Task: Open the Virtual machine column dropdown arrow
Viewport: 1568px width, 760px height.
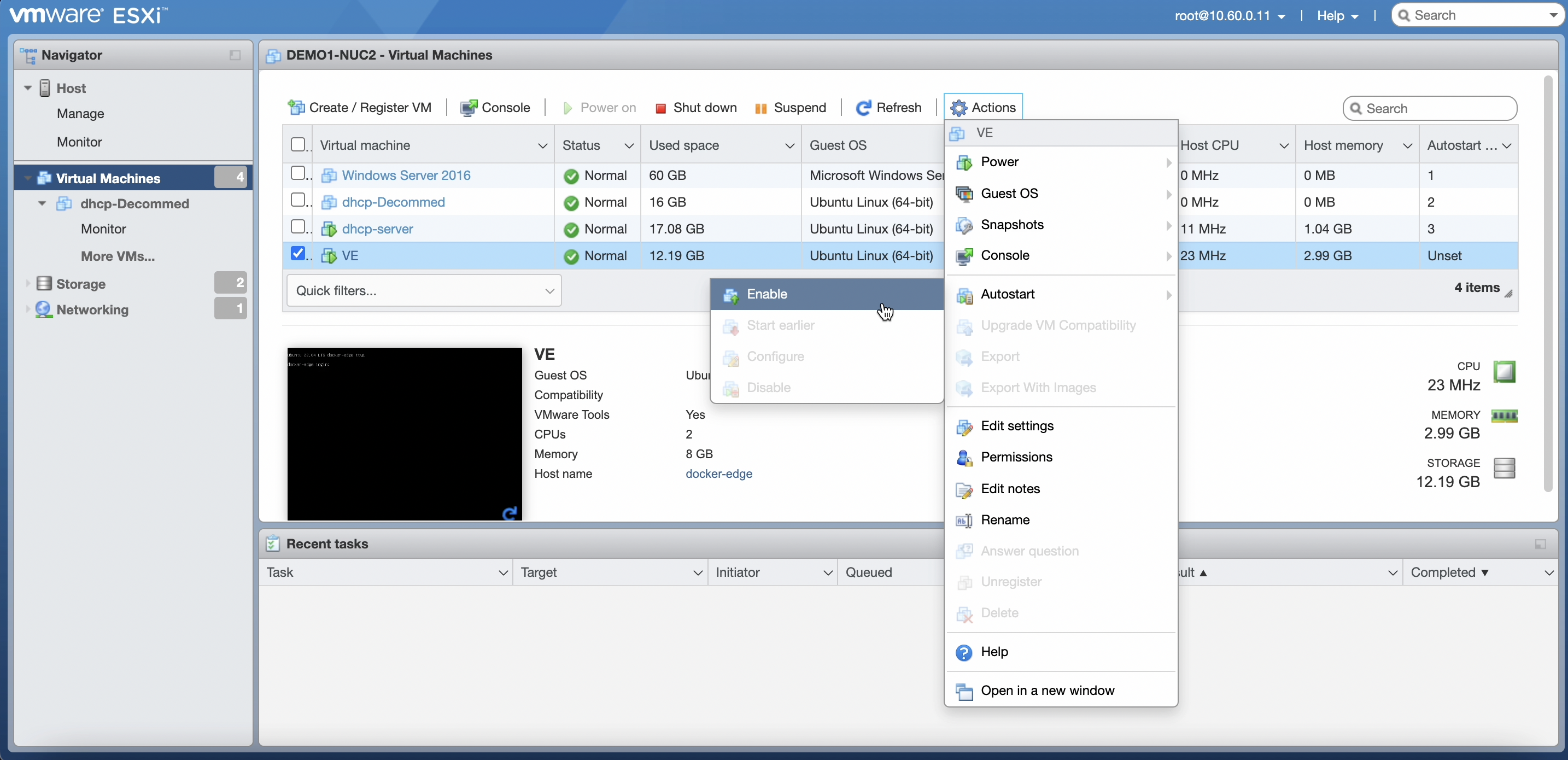Action: point(542,145)
